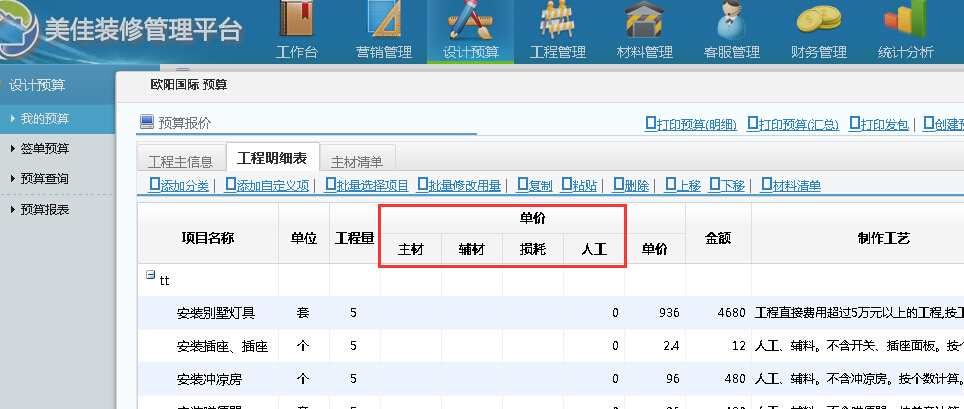Screen dimensions: 964x409
Task: Expand 预算查询 in the sidebar
Action: 45,179
